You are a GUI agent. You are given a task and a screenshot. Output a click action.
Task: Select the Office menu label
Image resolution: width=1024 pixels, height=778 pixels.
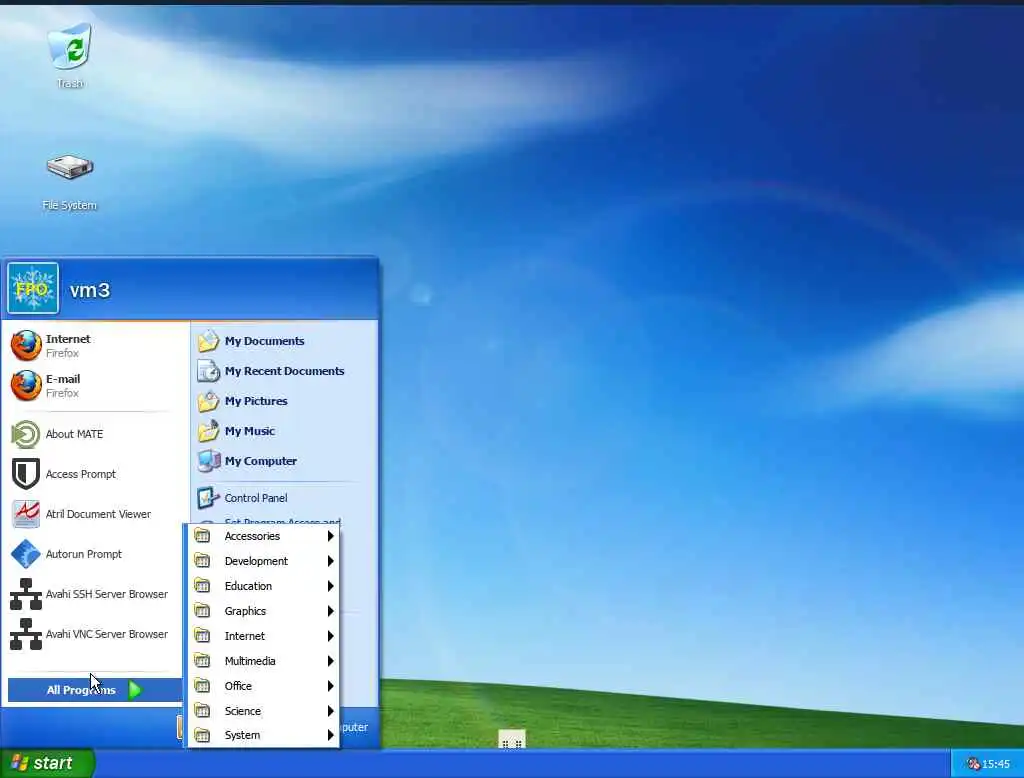(x=238, y=686)
